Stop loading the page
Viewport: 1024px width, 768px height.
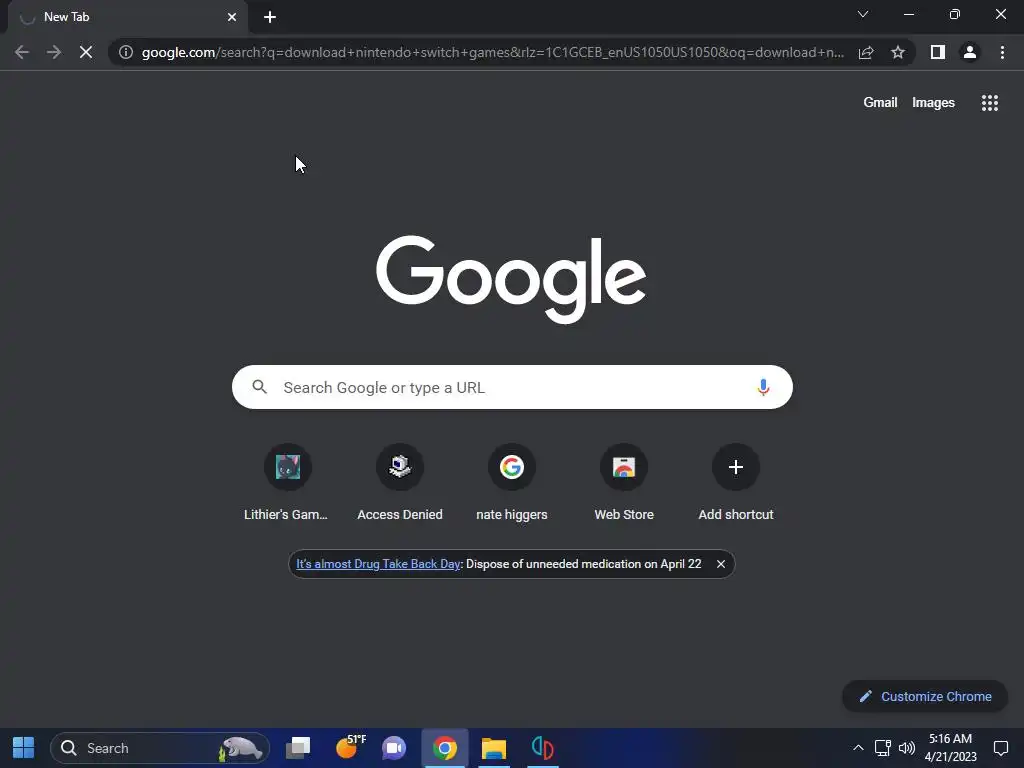tap(86, 52)
